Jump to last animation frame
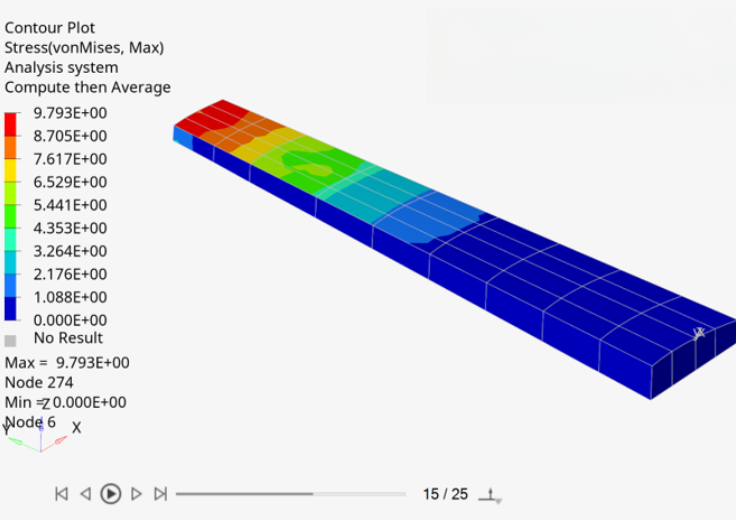This screenshot has height=520, width=736. point(161,494)
